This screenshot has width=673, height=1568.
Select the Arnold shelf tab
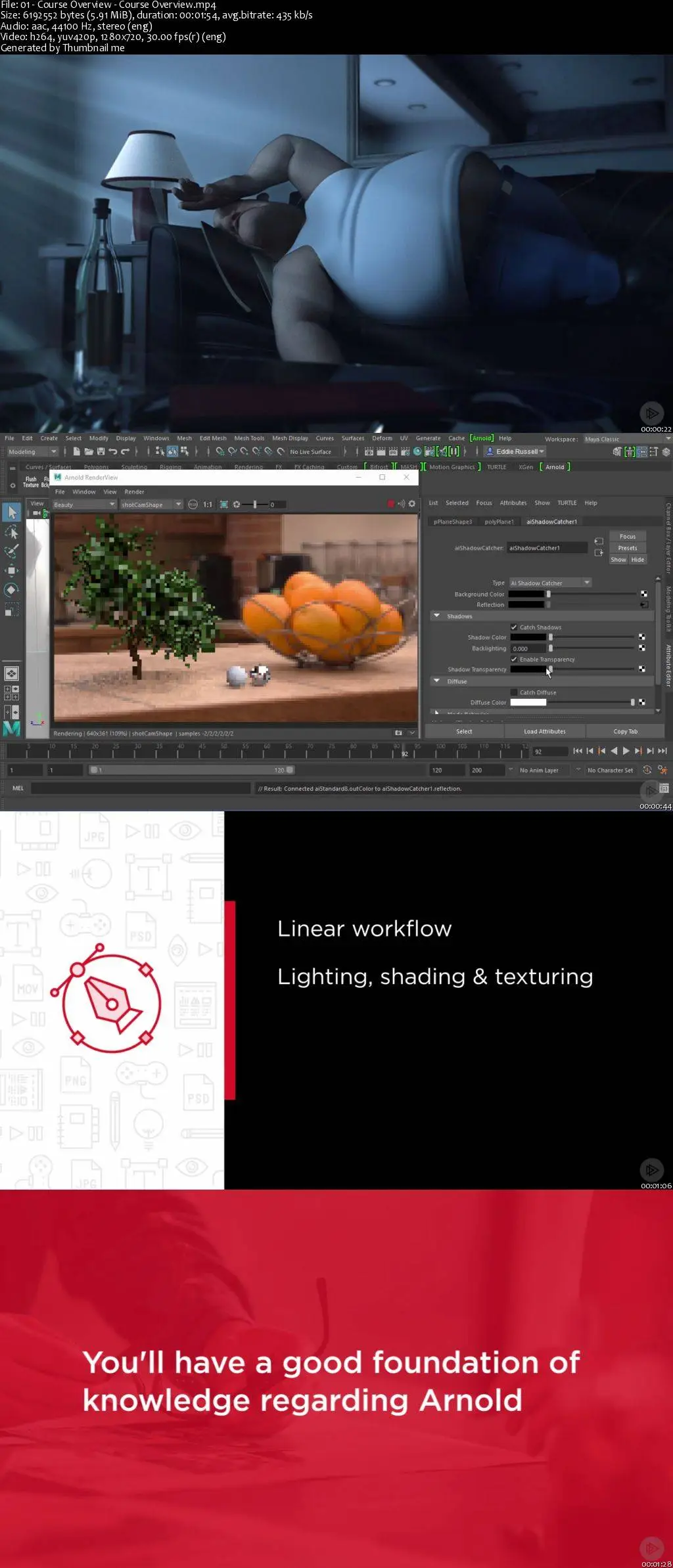point(555,467)
